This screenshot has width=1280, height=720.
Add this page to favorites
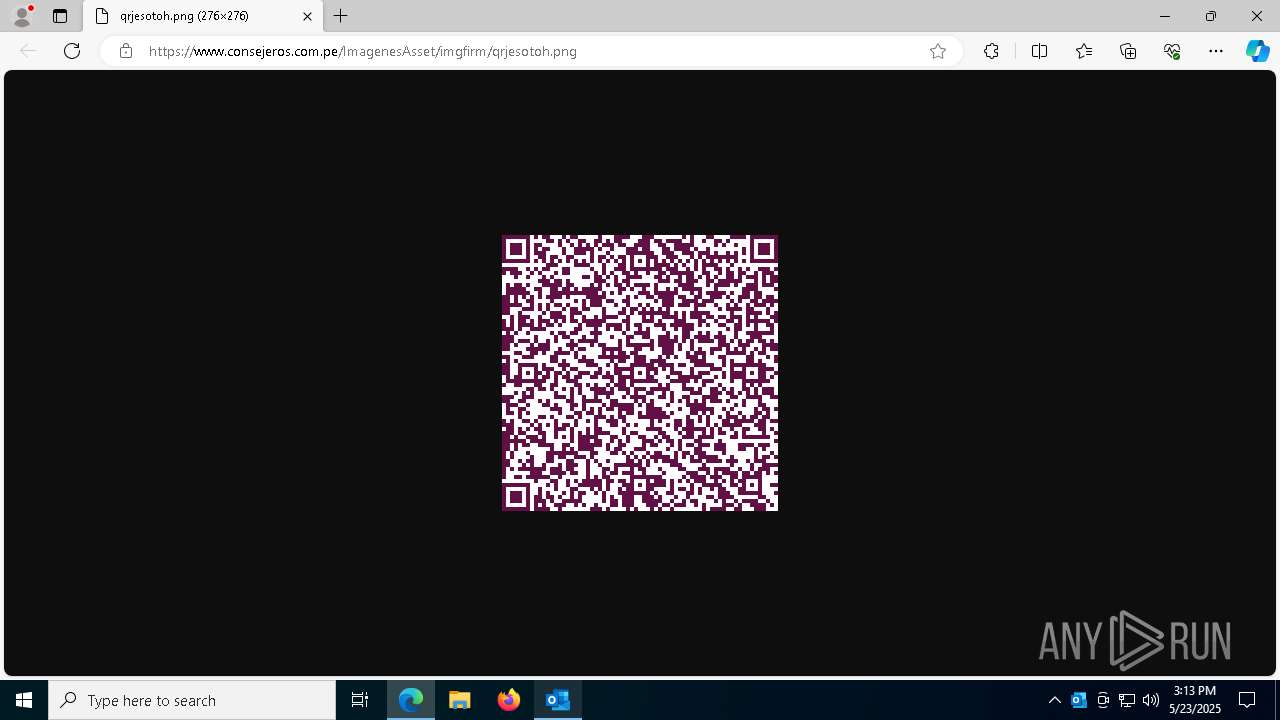coord(938,51)
